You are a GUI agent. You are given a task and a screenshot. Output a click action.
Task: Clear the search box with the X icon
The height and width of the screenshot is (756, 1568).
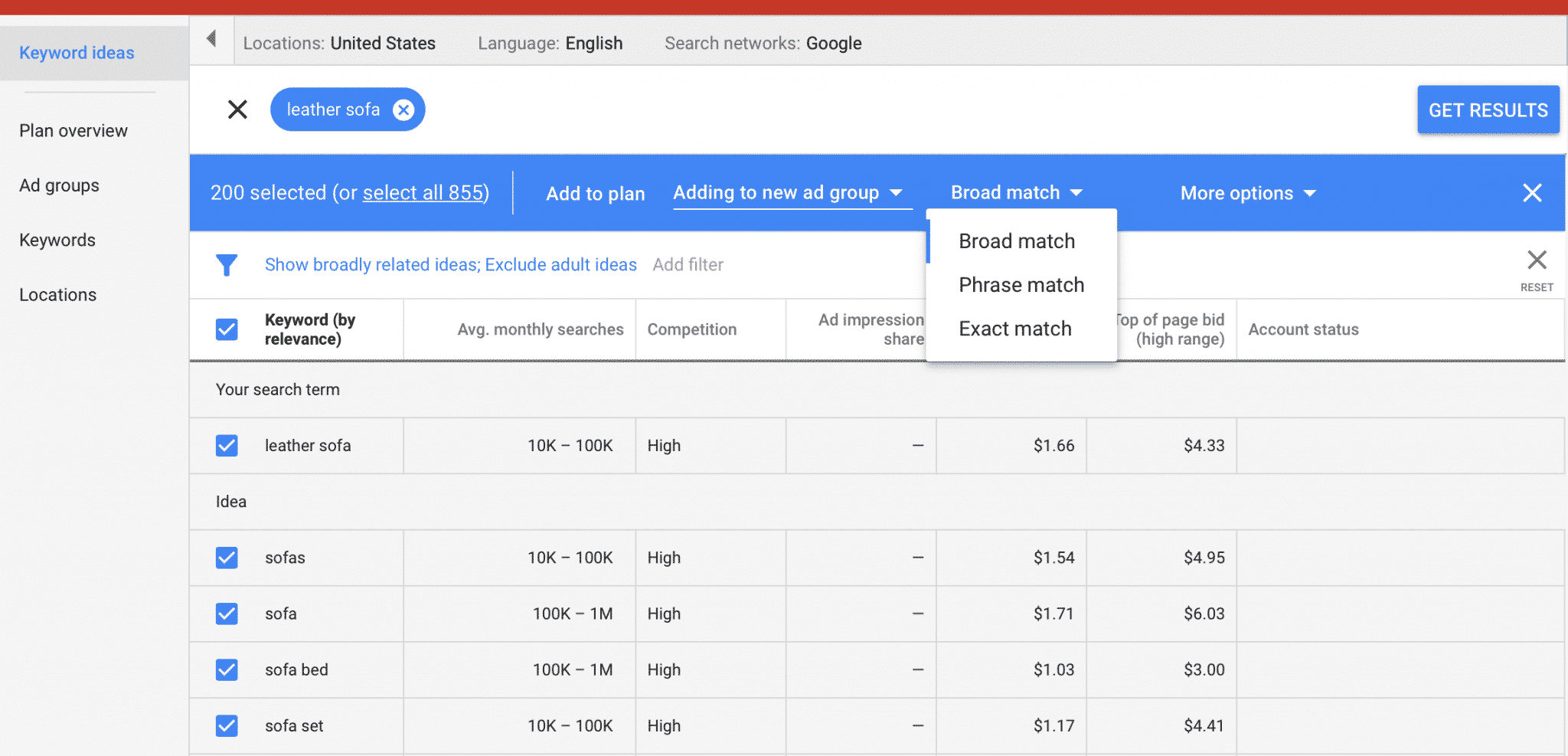tap(237, 110)
